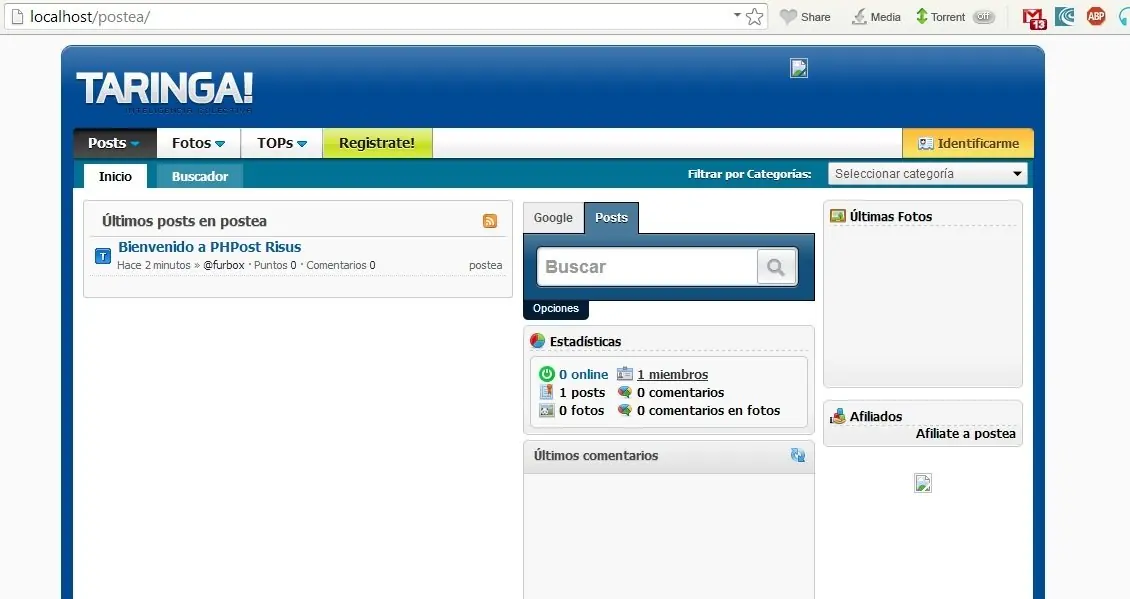Toggle the Torrent off switch
This screenshot has width=1130, height=599.
[984, 17]
